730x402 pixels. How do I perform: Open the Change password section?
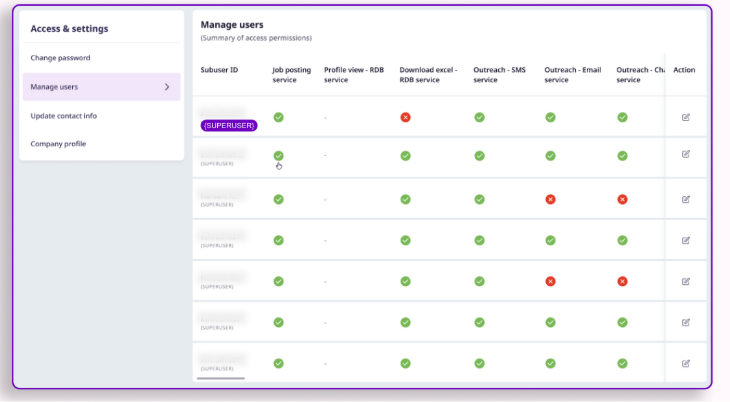[x=60, y=58]
